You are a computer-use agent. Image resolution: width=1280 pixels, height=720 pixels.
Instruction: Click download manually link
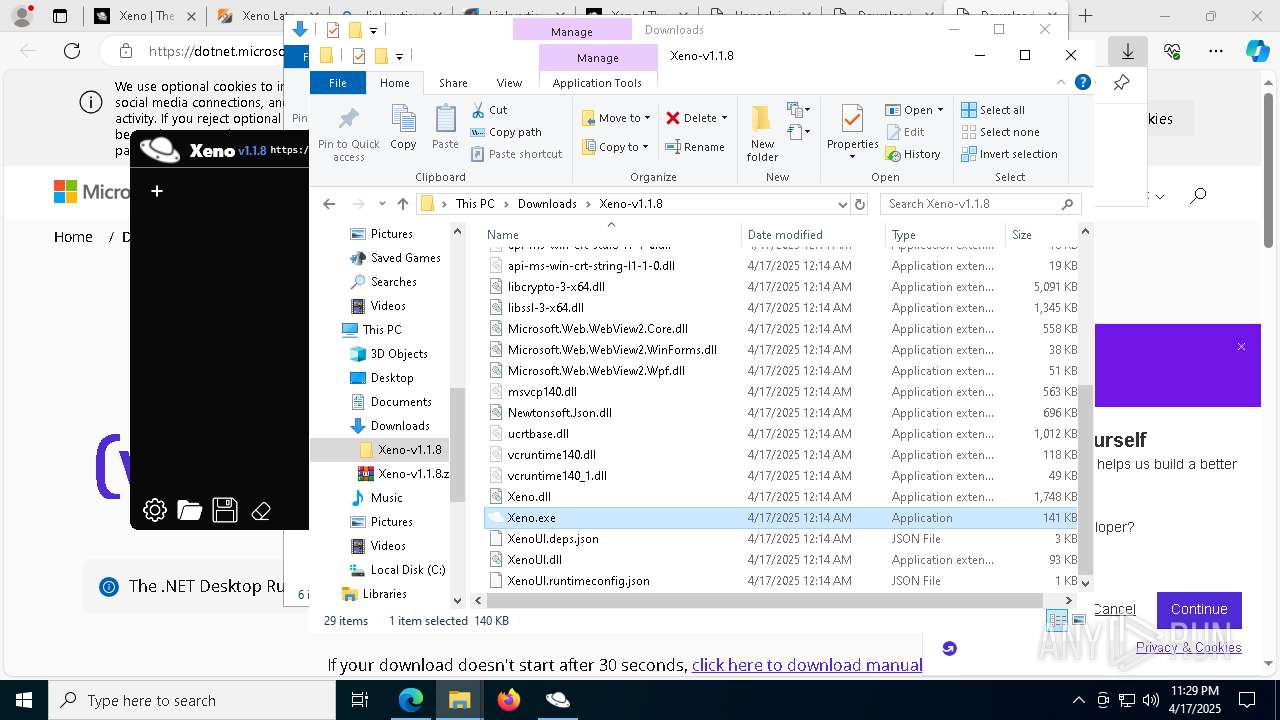807,665
